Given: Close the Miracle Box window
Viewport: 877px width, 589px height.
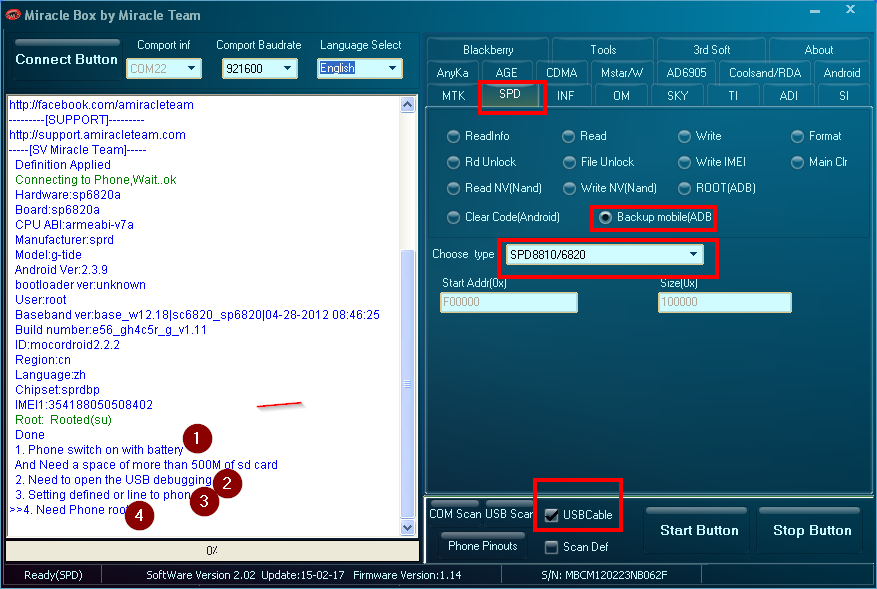Looking at the screenshot, I should click(x=850, y=10).
